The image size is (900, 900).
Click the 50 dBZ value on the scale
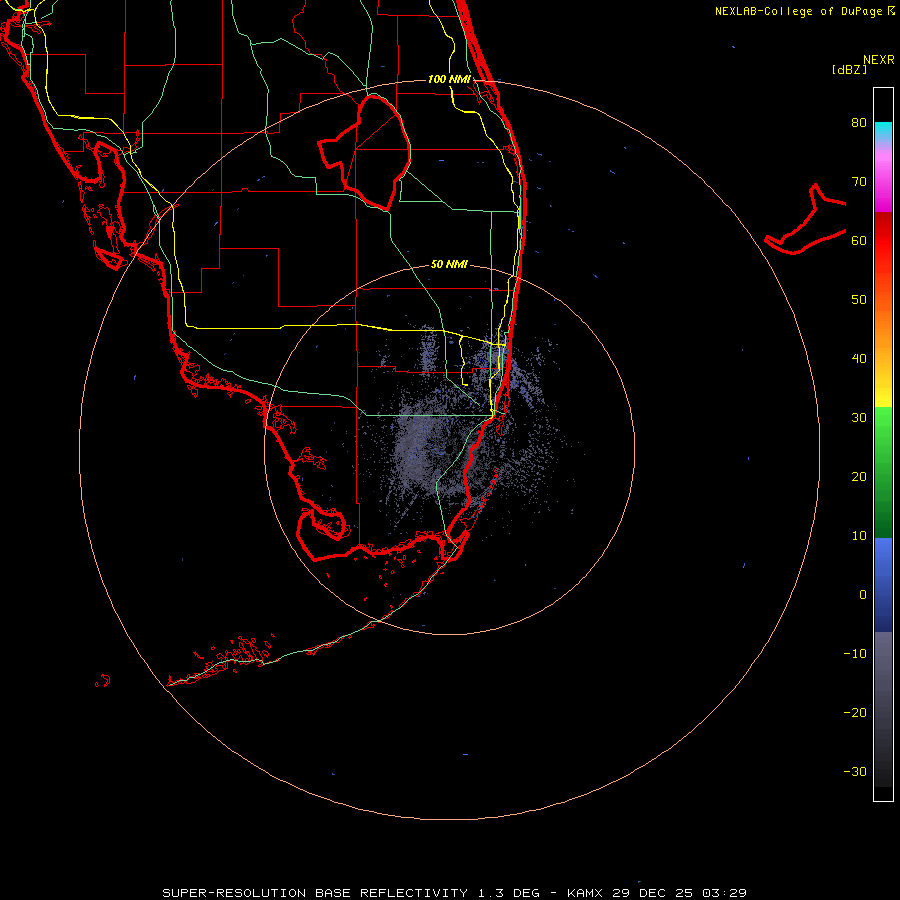[859, 300]
